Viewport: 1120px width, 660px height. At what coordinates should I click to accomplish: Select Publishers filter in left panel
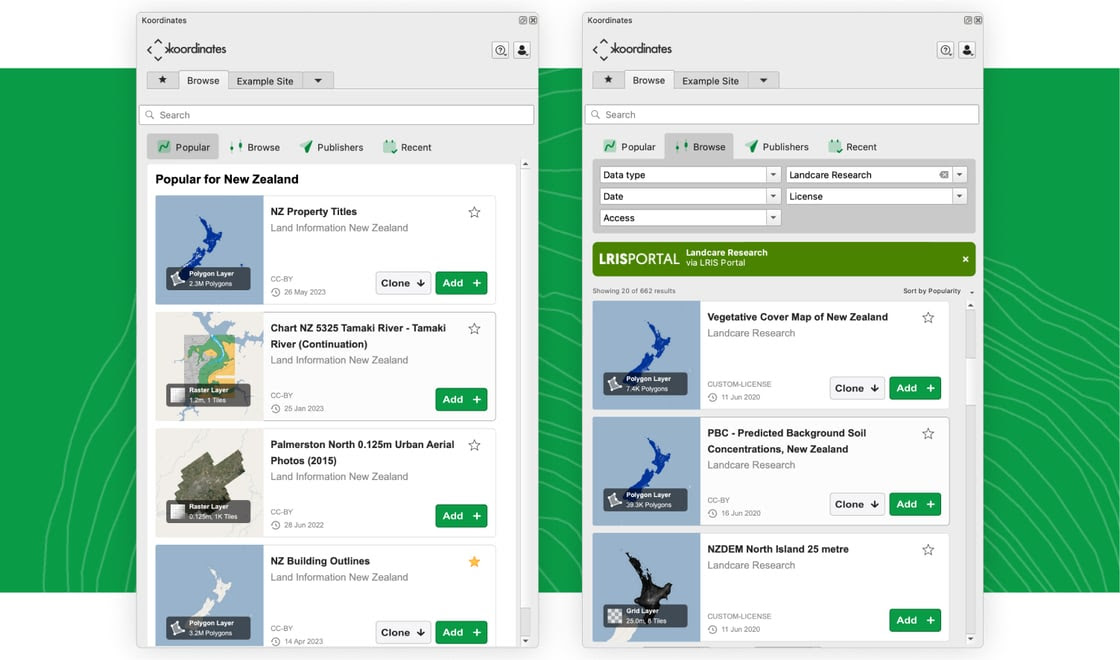331,147
